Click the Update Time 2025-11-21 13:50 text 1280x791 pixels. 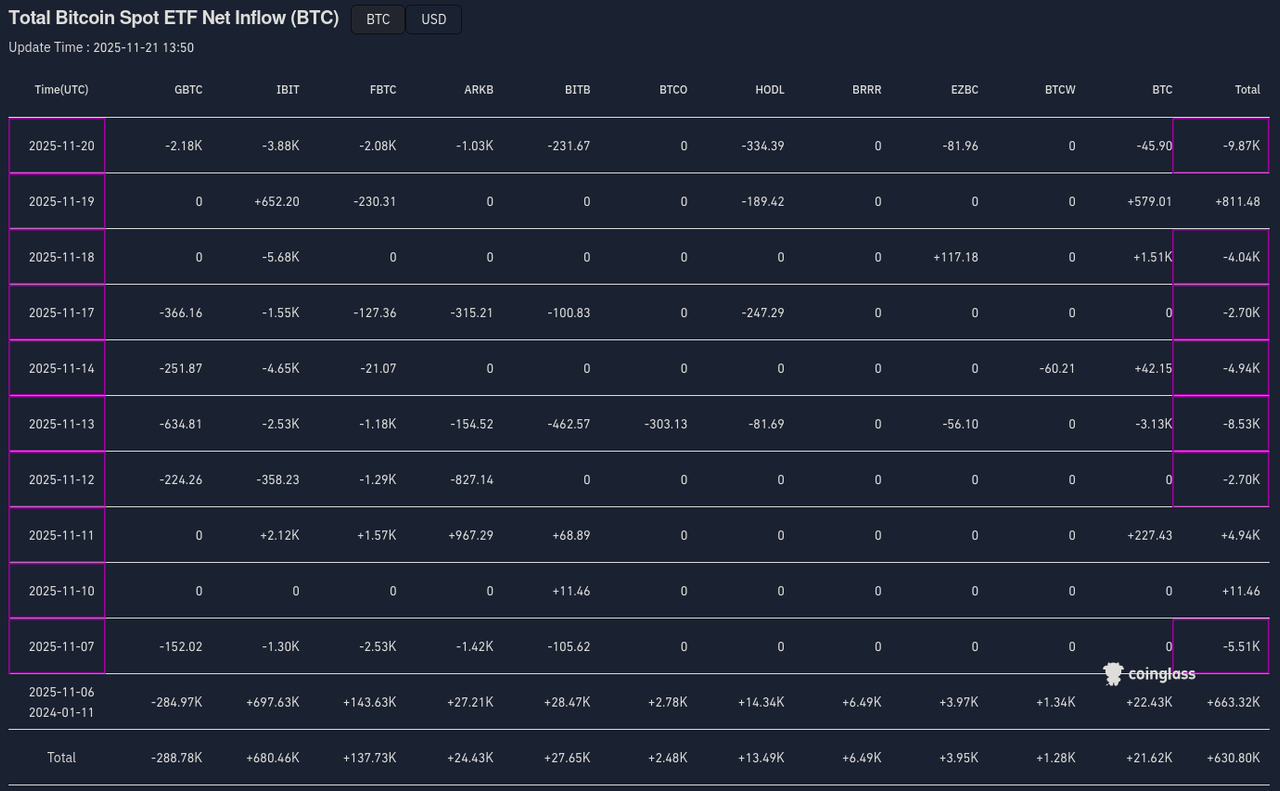tap(101, 48)
